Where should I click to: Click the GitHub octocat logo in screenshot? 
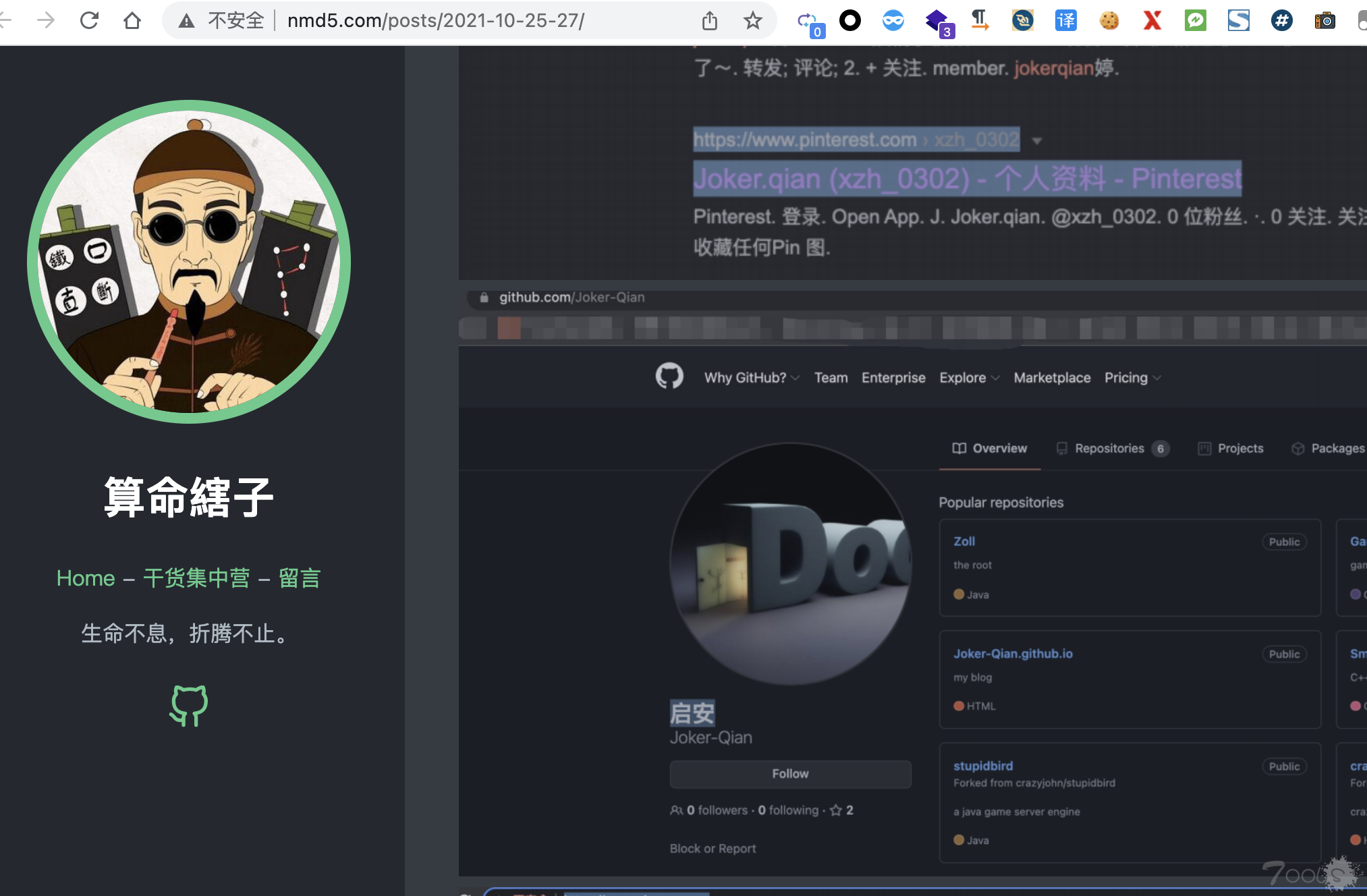[x=669, y=376]
